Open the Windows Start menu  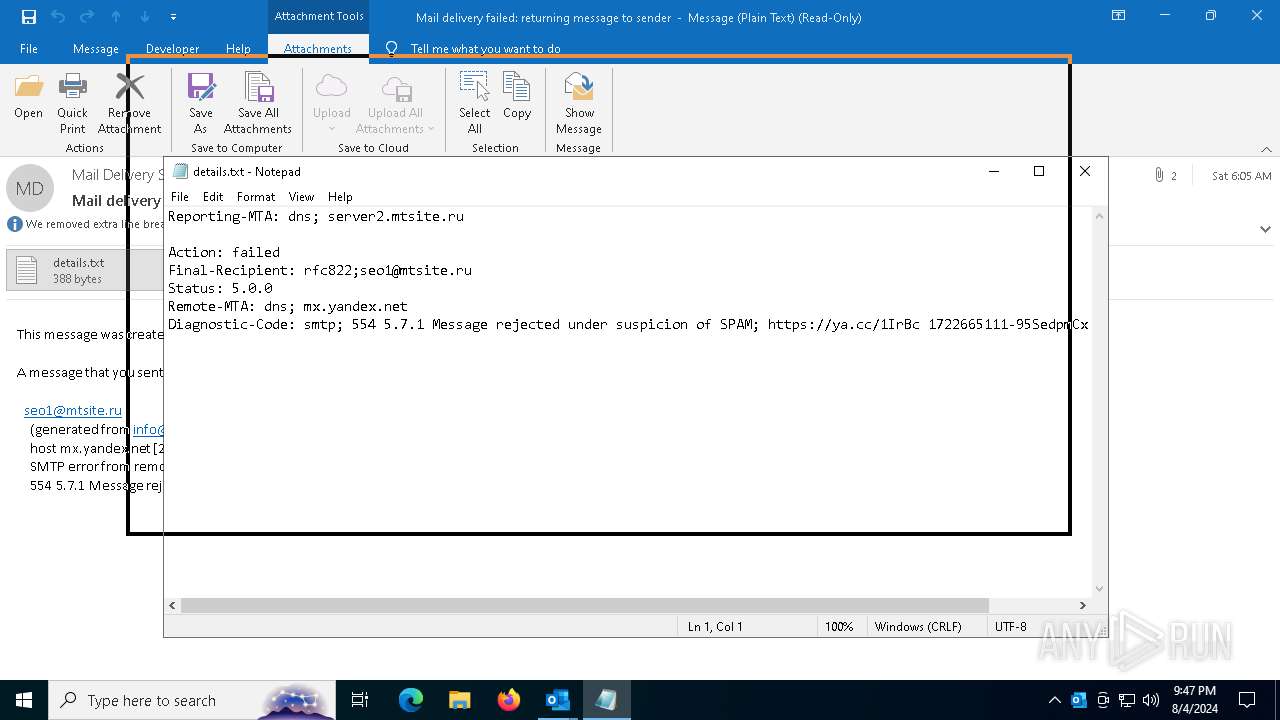[x=24, y=700]
